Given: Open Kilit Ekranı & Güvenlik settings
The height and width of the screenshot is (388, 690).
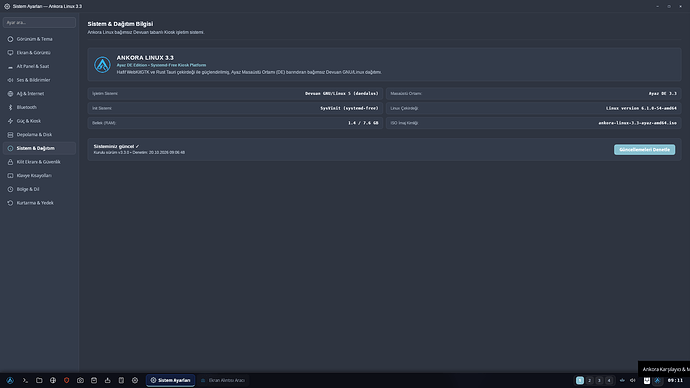Looking at the screenshot, I should pos(39,162).
